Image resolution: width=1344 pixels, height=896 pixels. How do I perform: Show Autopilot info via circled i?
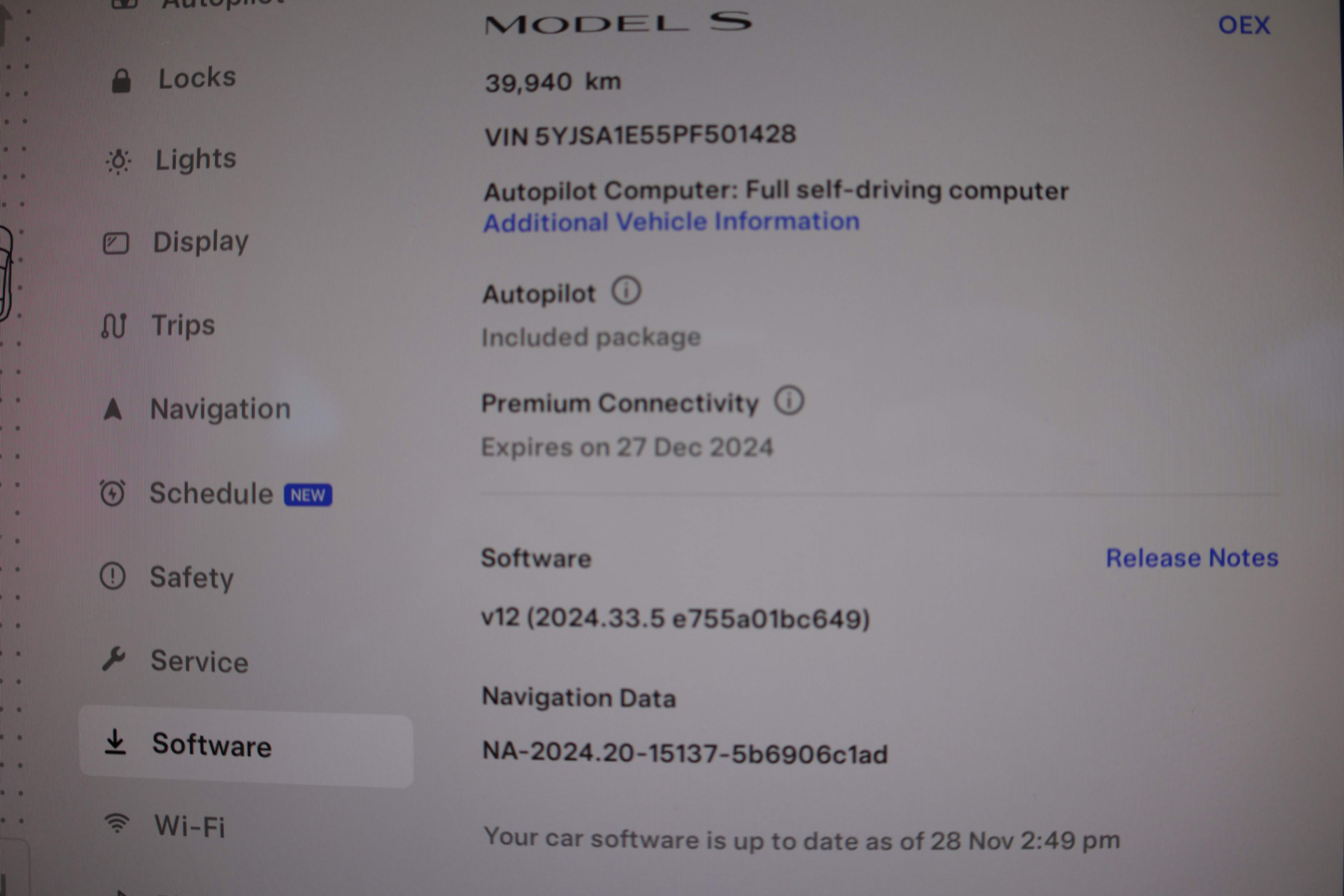point(626,291)
